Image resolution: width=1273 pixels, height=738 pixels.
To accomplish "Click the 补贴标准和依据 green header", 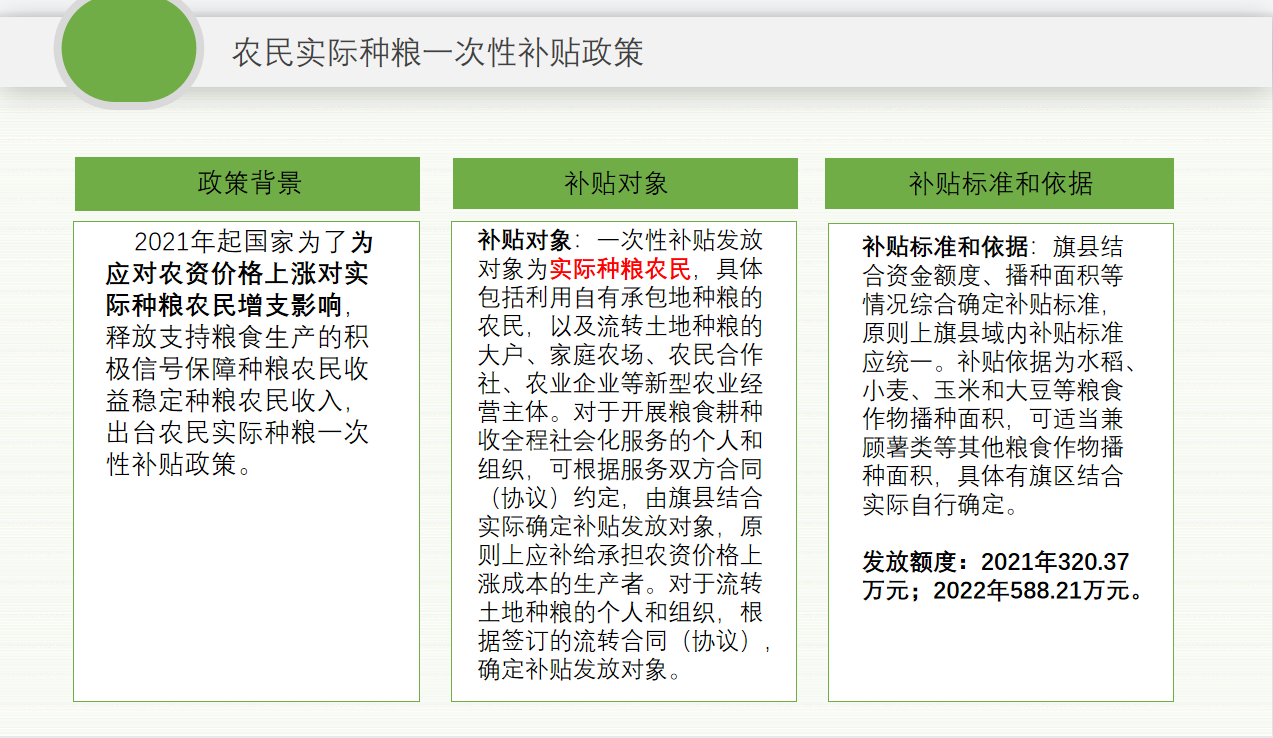I will click(999, 183).
